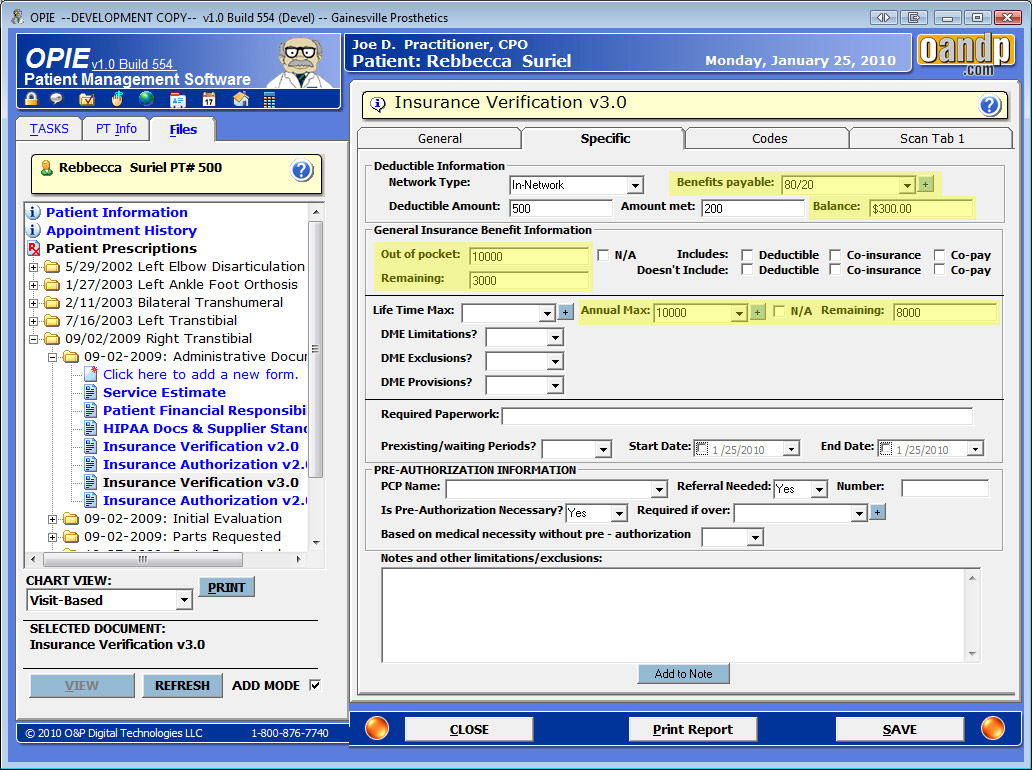This screenshot has height=770, width=1032.
Task: Check Doesn't Include Co-insurance checkbox
Action: 835,270
